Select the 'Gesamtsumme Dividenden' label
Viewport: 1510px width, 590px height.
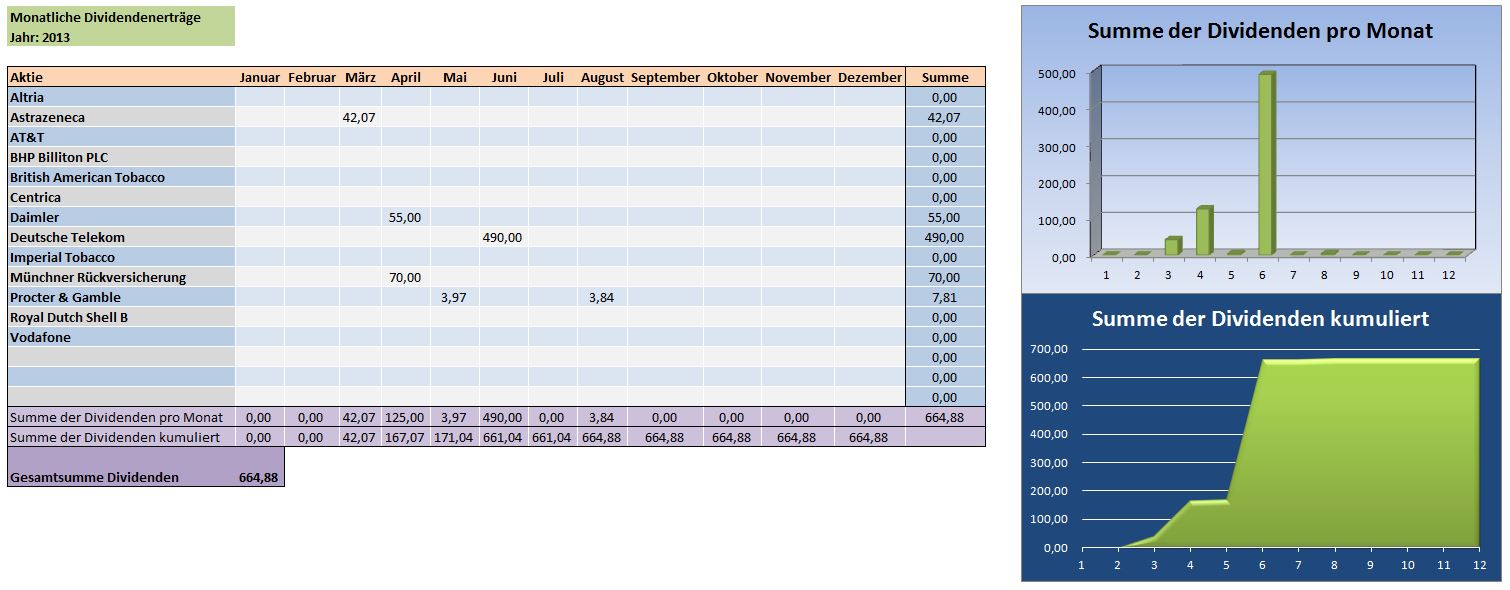click(94, 477)
